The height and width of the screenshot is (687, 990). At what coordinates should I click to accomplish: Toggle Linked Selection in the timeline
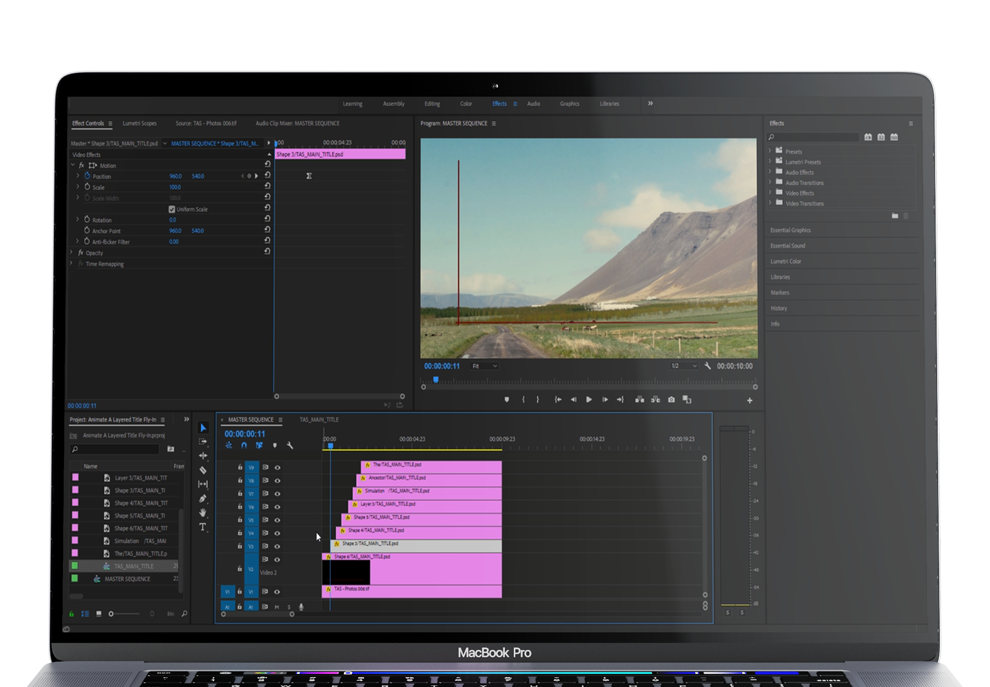[x=259, y=445]
